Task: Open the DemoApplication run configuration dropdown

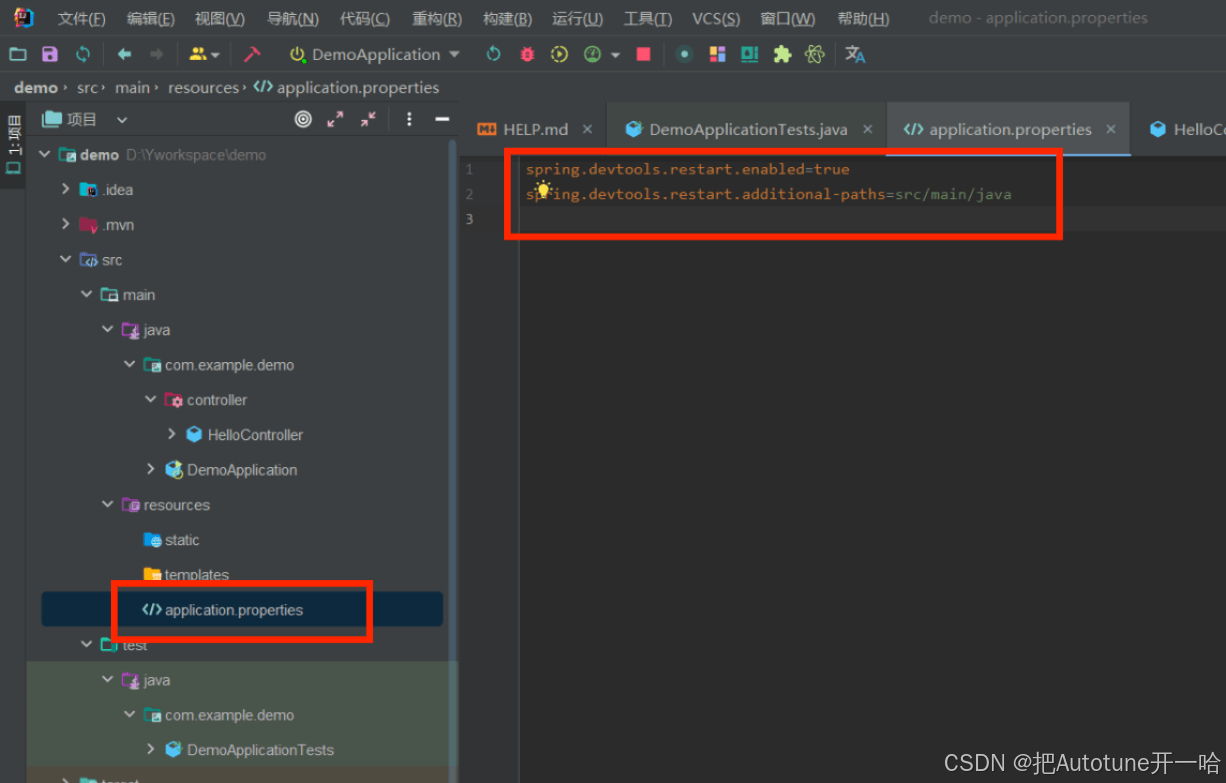Action: 454,54
